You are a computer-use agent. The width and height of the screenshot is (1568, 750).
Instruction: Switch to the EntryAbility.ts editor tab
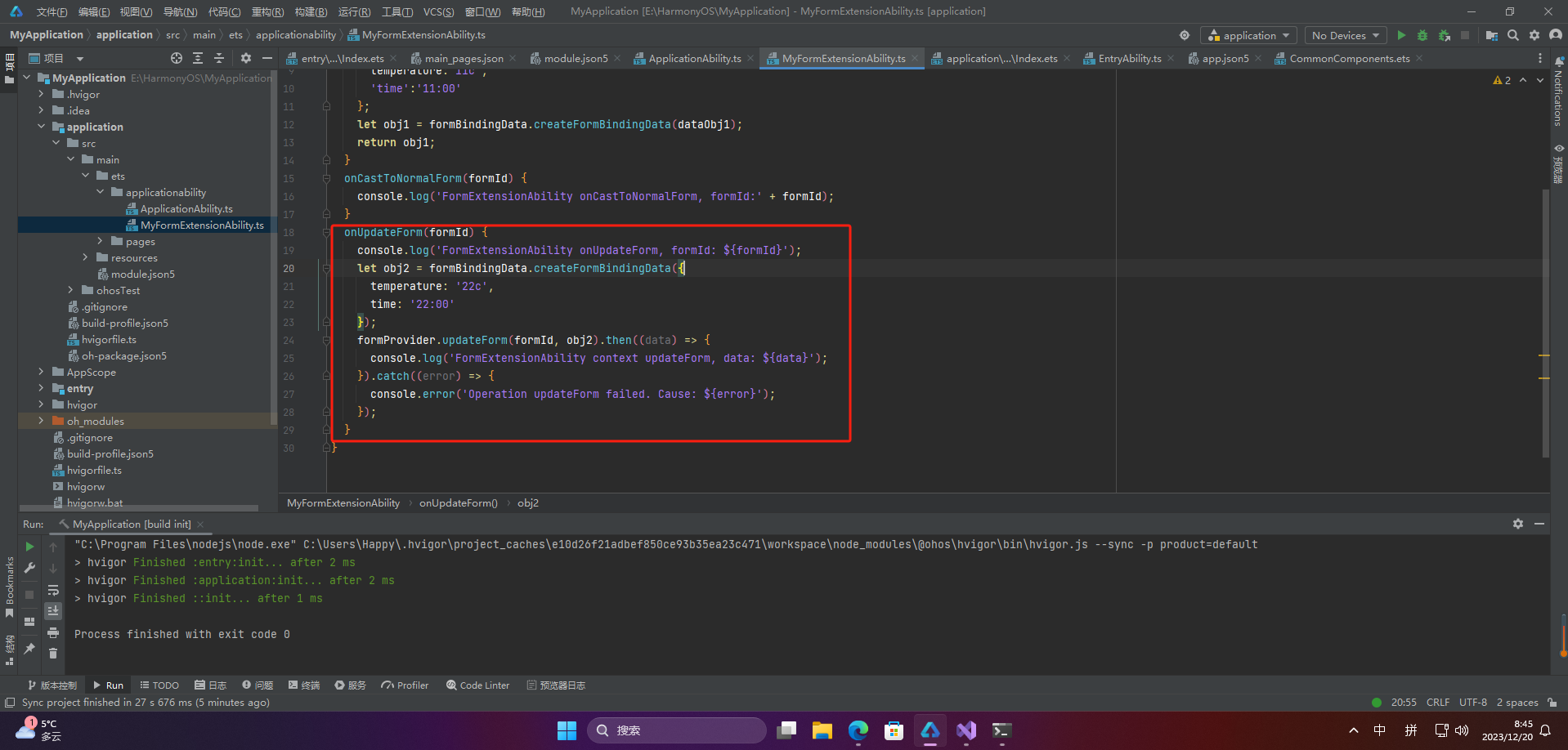pos(1129,58)
